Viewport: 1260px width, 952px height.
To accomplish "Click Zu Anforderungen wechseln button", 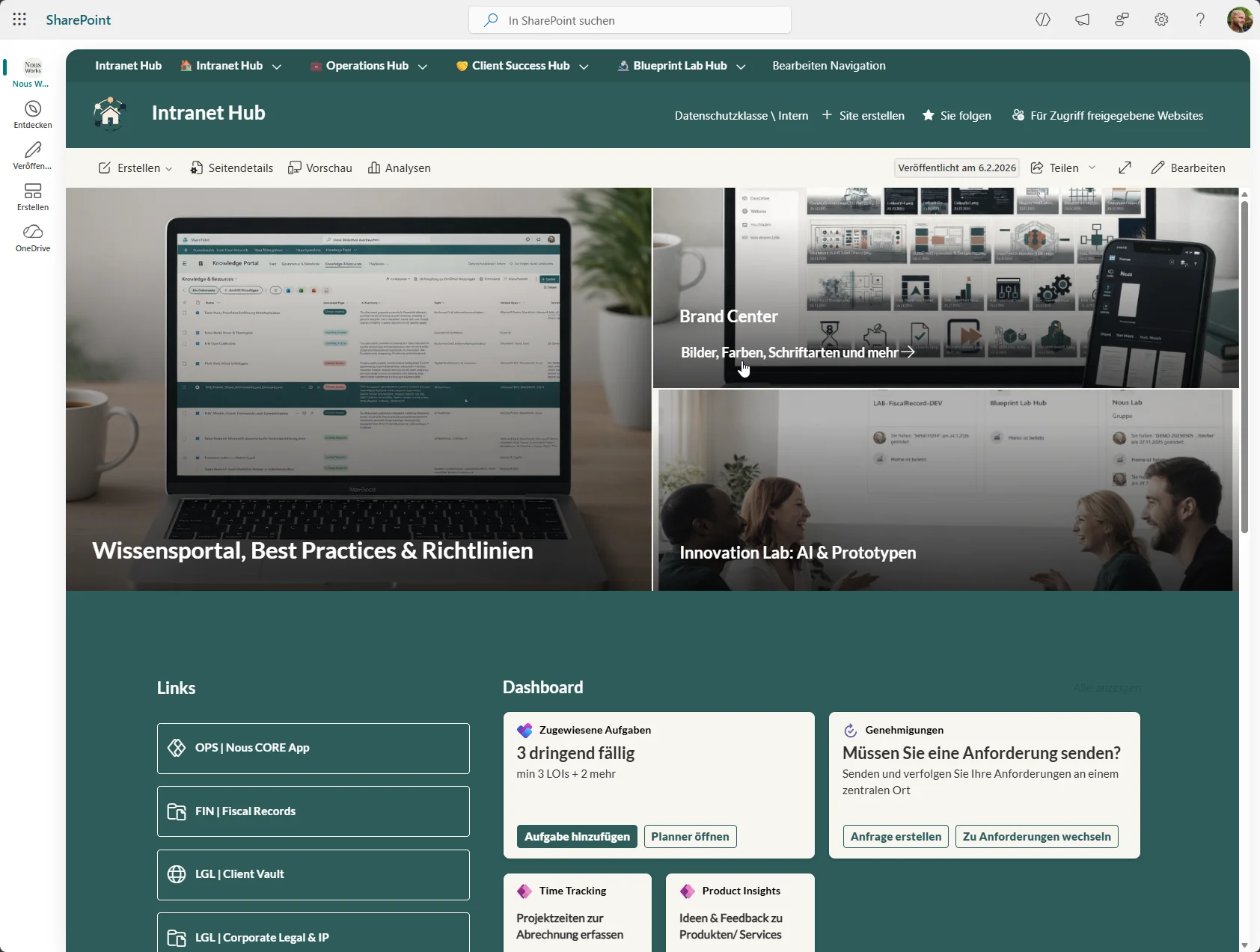I will pos(1036,836).
